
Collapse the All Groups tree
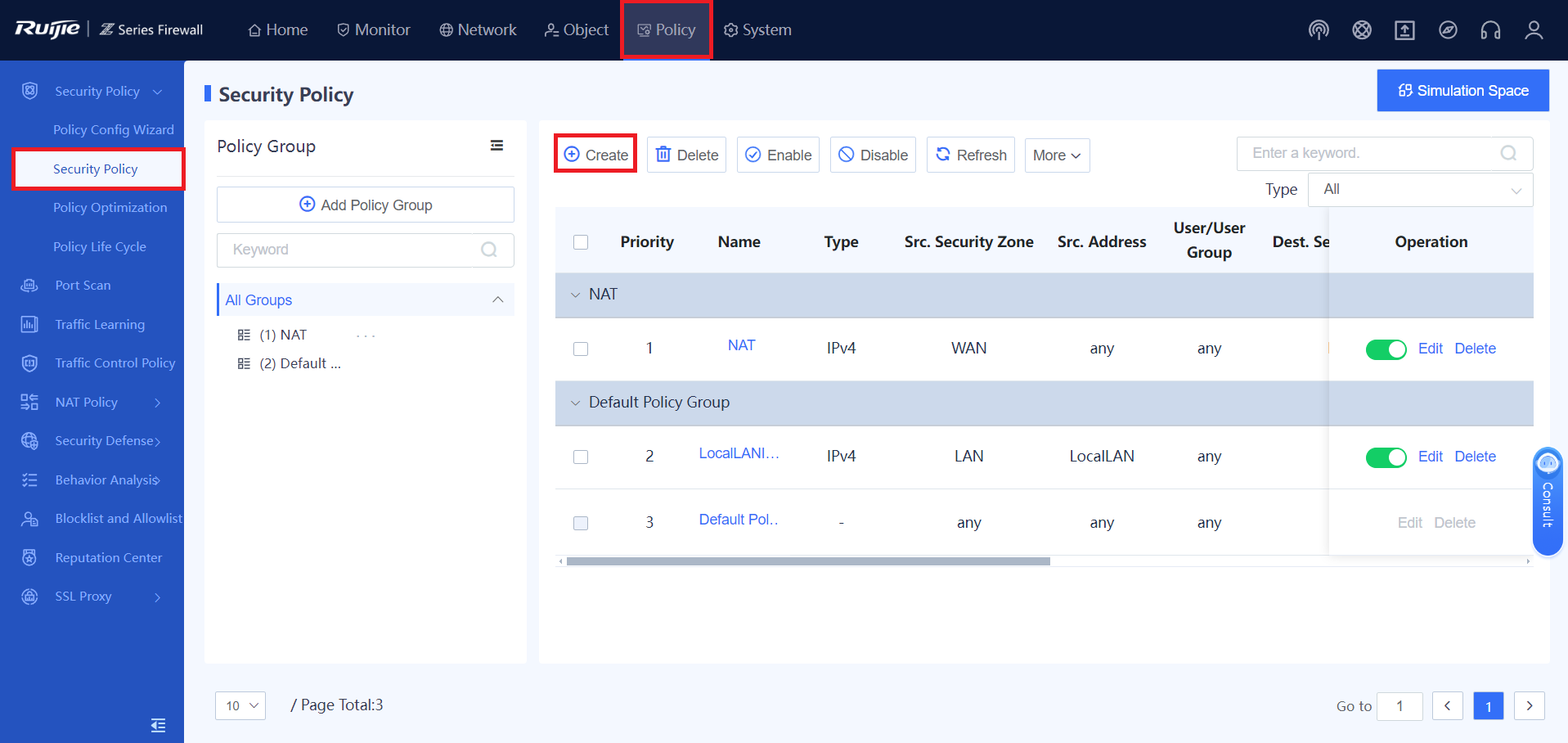[497, 299]
